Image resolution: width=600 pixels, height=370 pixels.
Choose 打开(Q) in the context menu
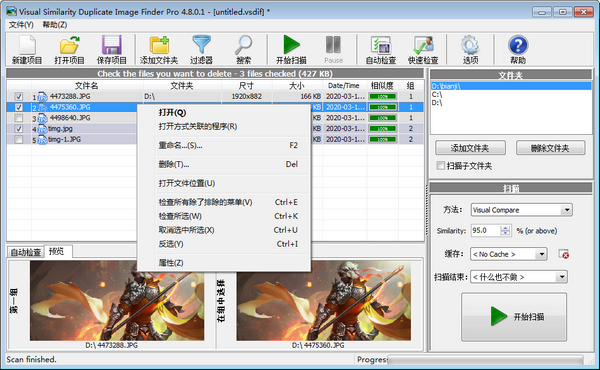(x=223, y=112)
